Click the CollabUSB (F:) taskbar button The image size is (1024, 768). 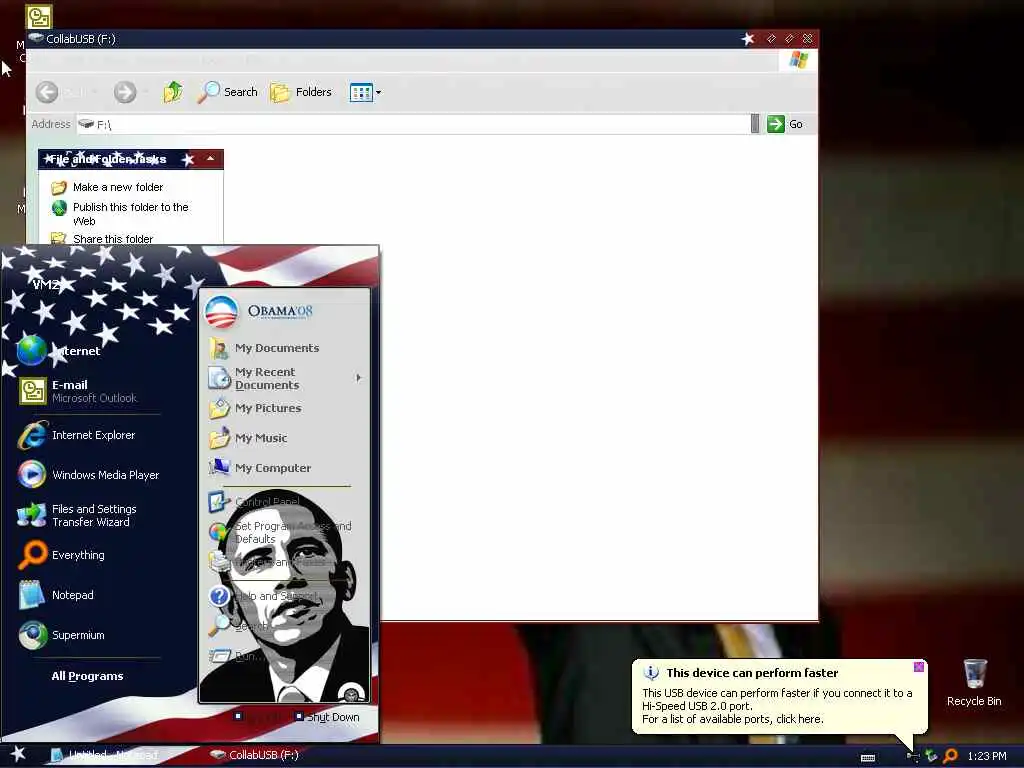(255, 755)
